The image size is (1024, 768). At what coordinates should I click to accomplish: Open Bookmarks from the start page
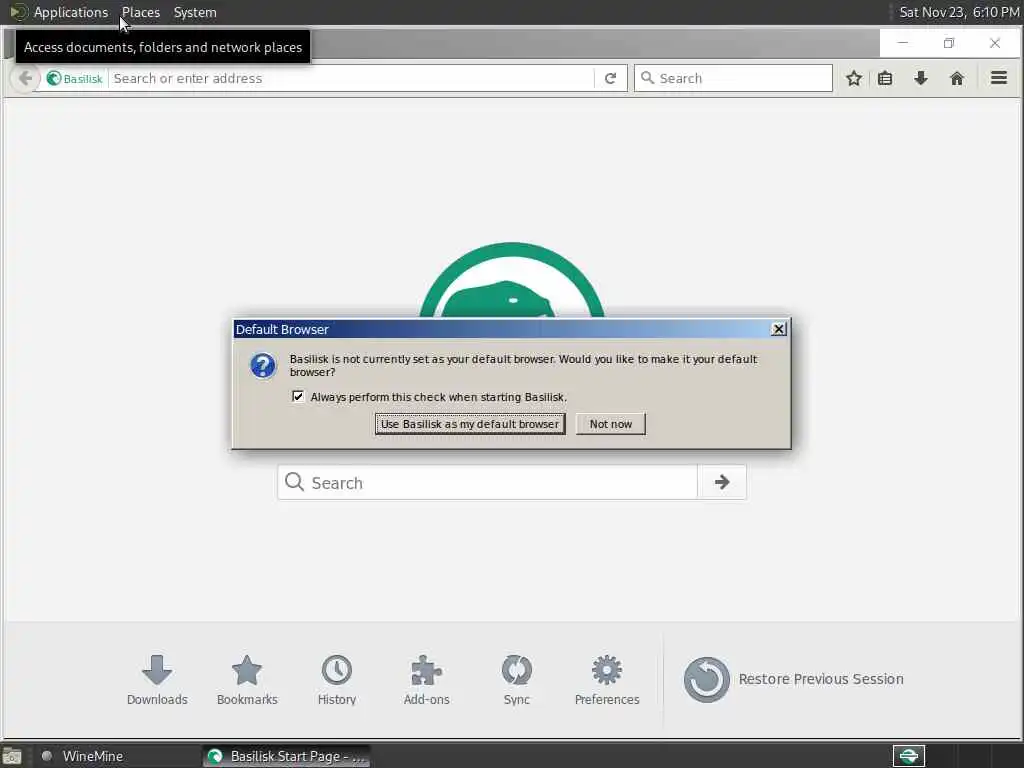[247, 680]
